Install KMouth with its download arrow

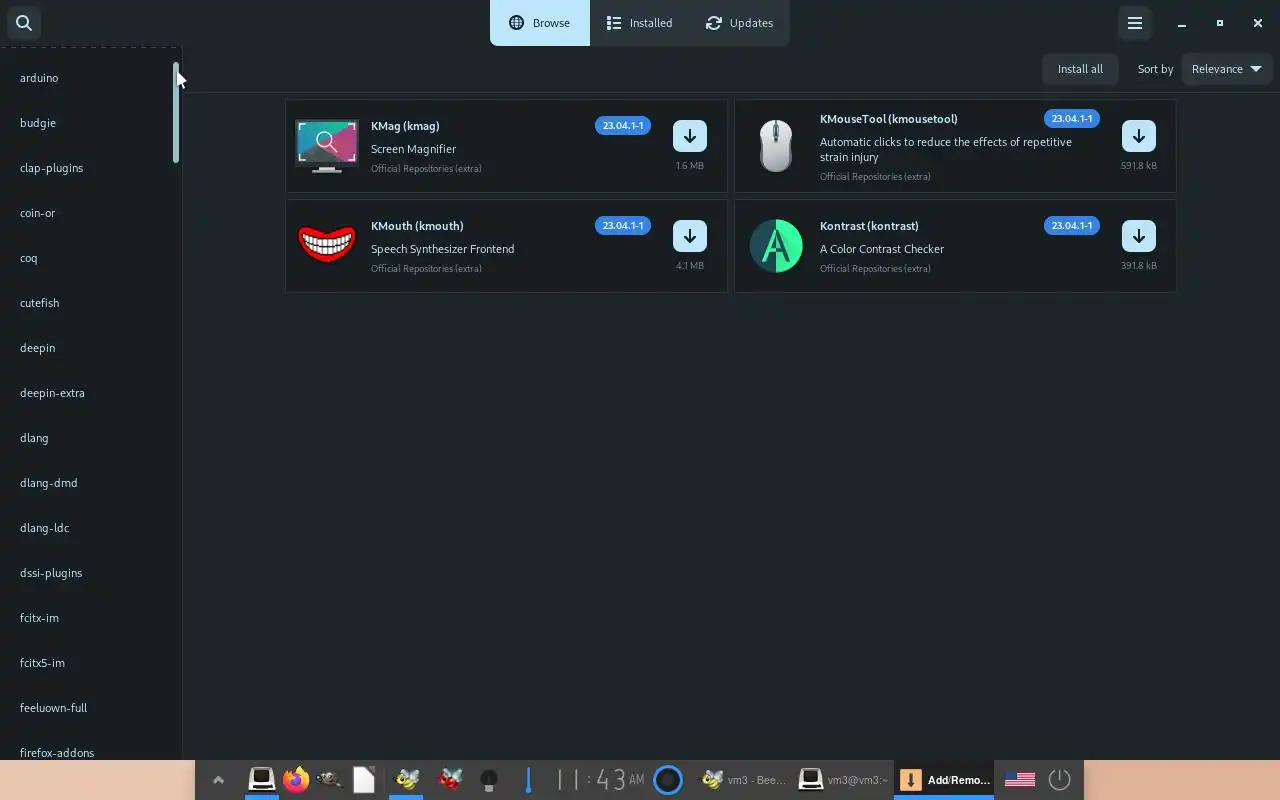[690, 236]
